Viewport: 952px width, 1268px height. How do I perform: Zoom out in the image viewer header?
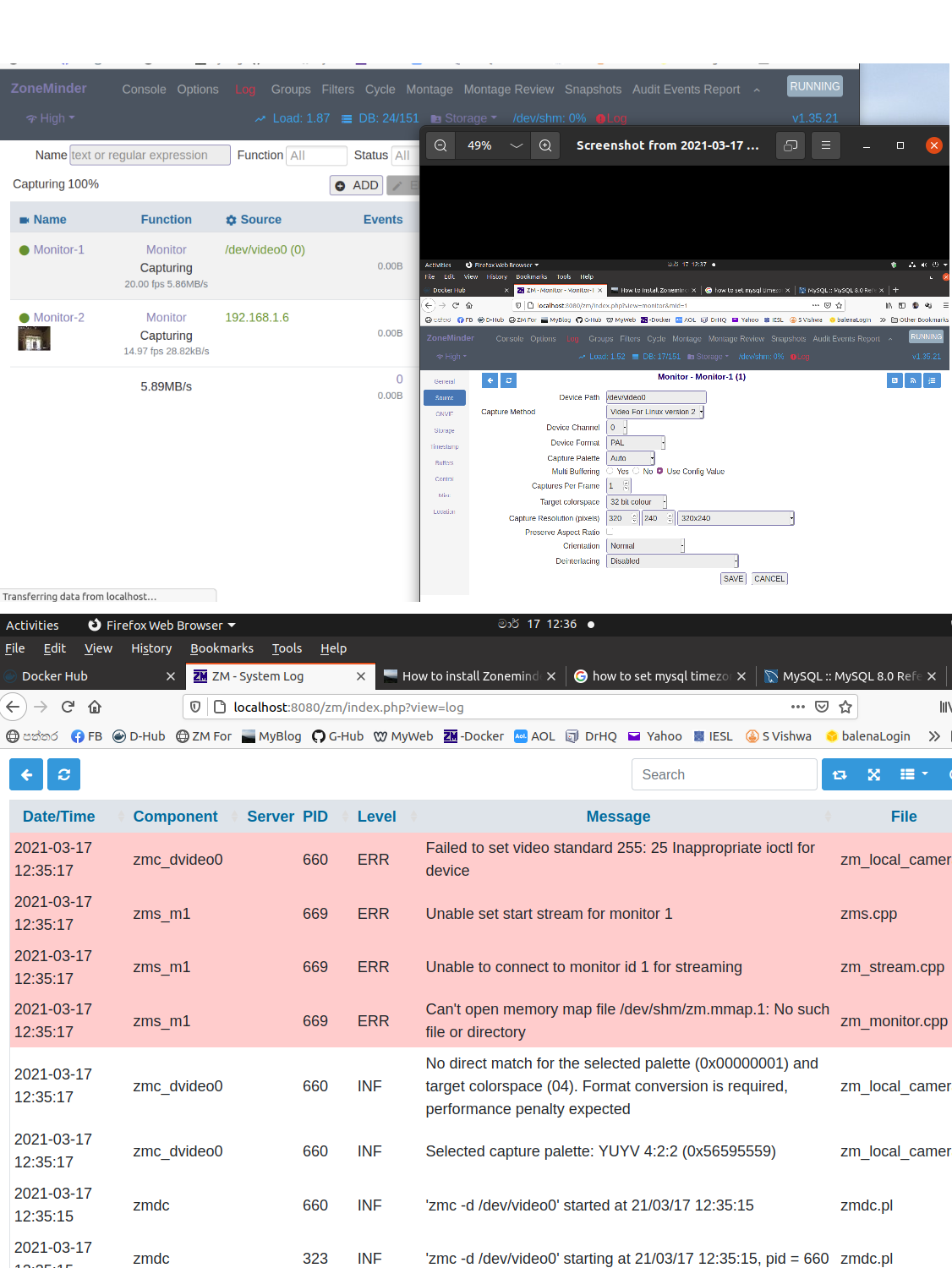(x=440, y=145)
